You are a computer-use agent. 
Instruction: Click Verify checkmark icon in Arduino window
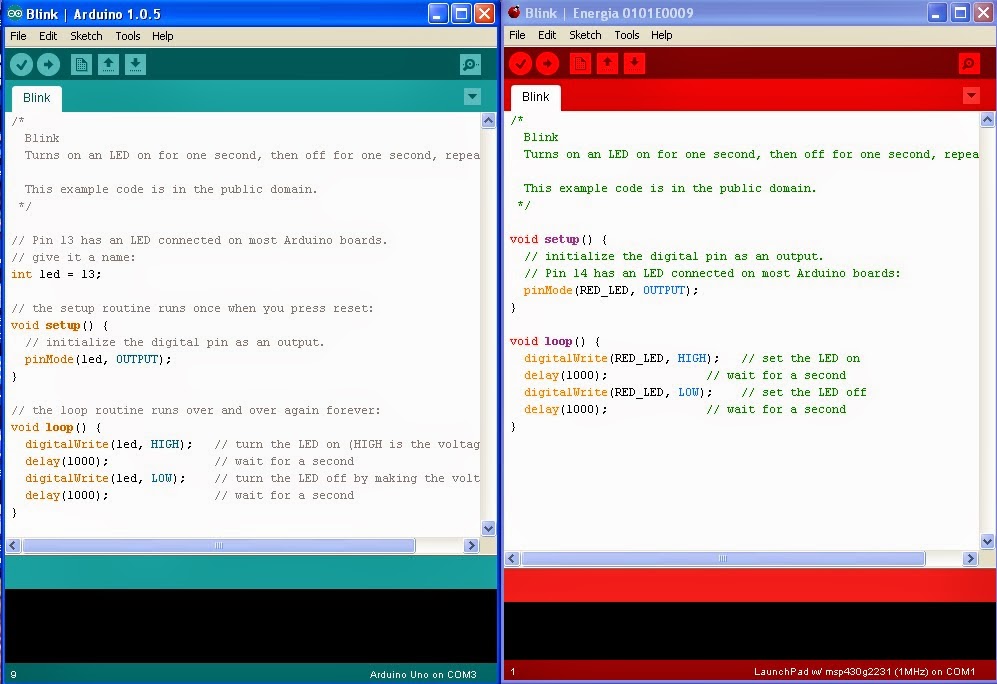click(22, 64)
